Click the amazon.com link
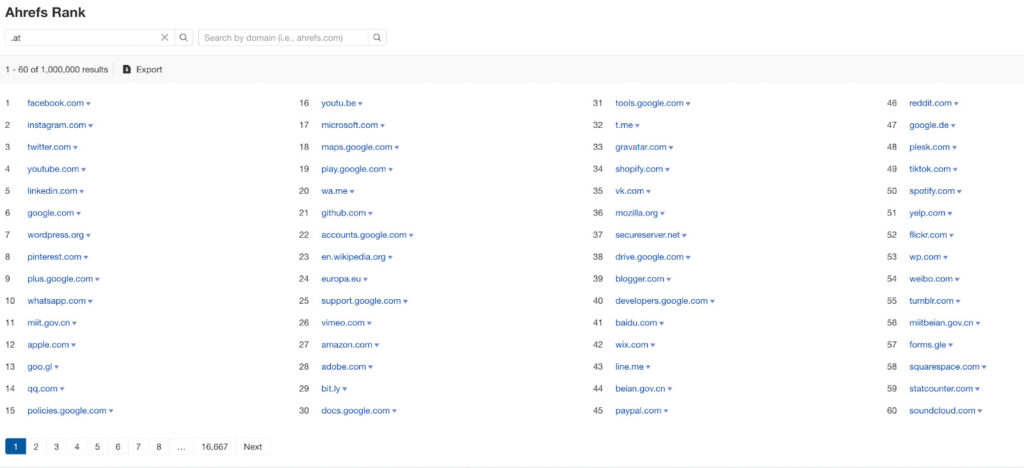Screen dimensions: 1024x468 coord(347,345)
